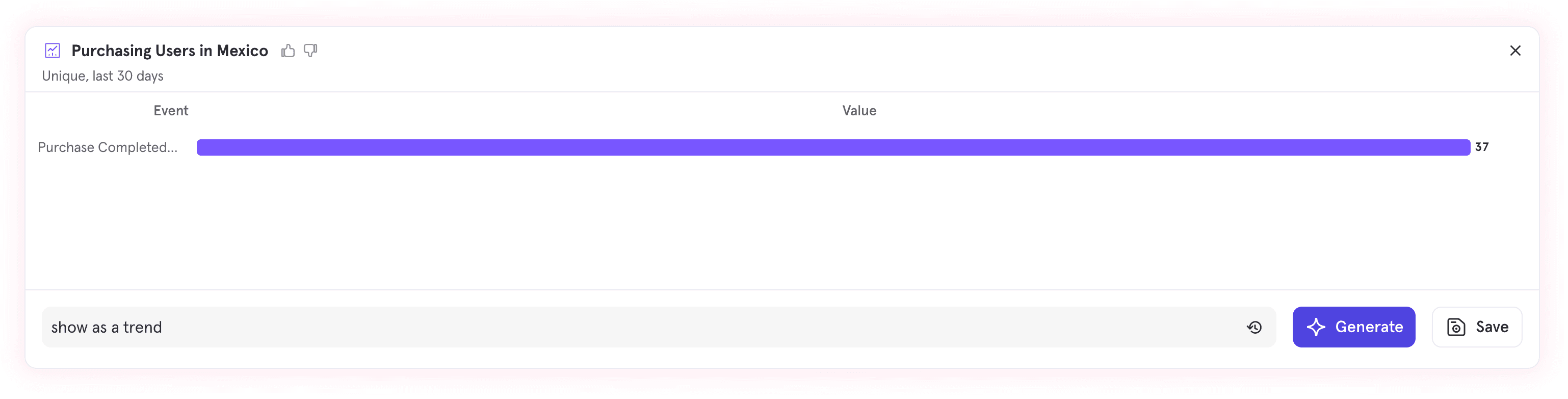
Task: Click the sparkle icon on the Generate button
Action: (1315, 327)
